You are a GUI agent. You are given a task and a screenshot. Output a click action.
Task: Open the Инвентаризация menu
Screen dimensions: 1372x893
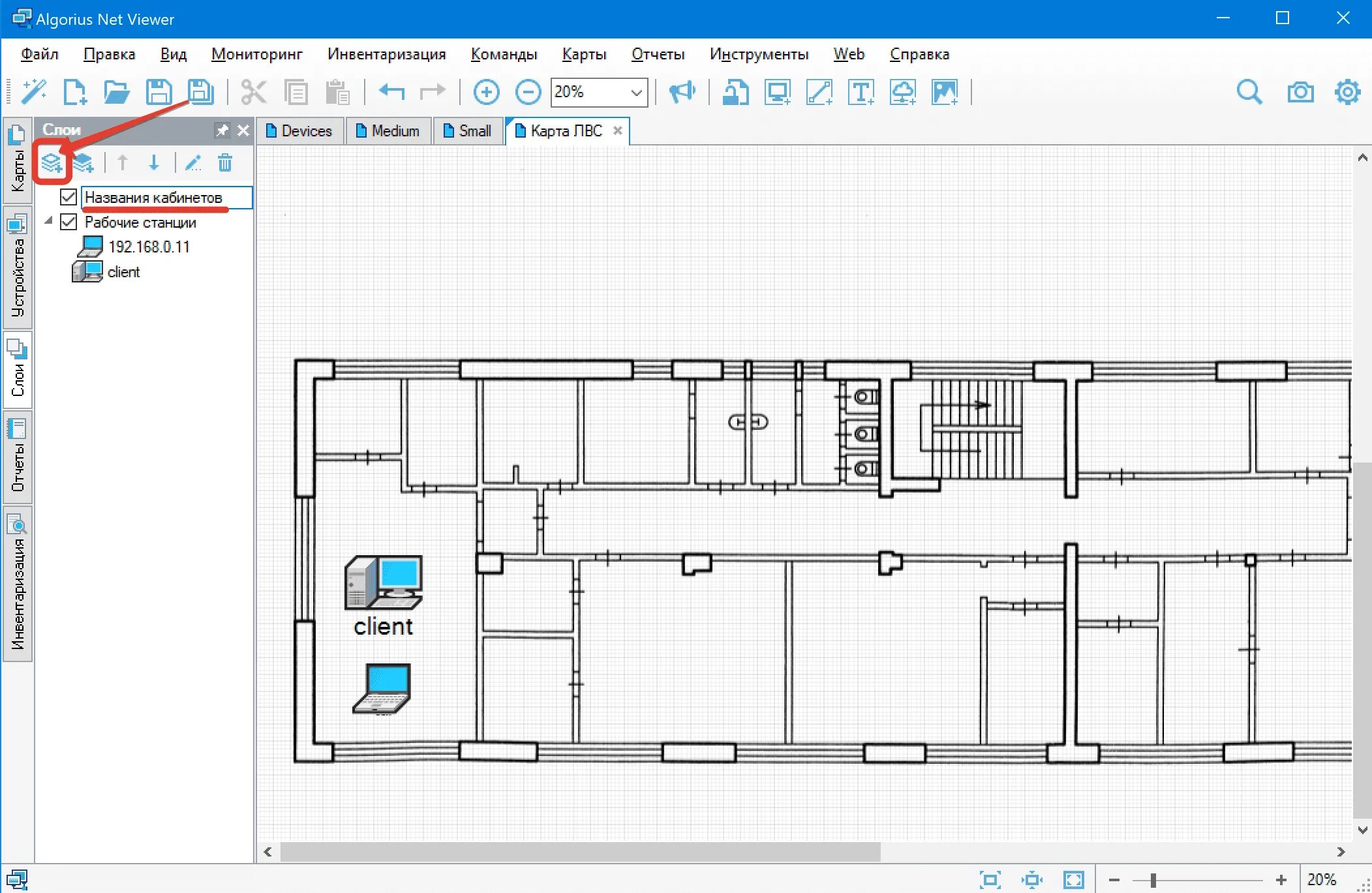(386, 54)
